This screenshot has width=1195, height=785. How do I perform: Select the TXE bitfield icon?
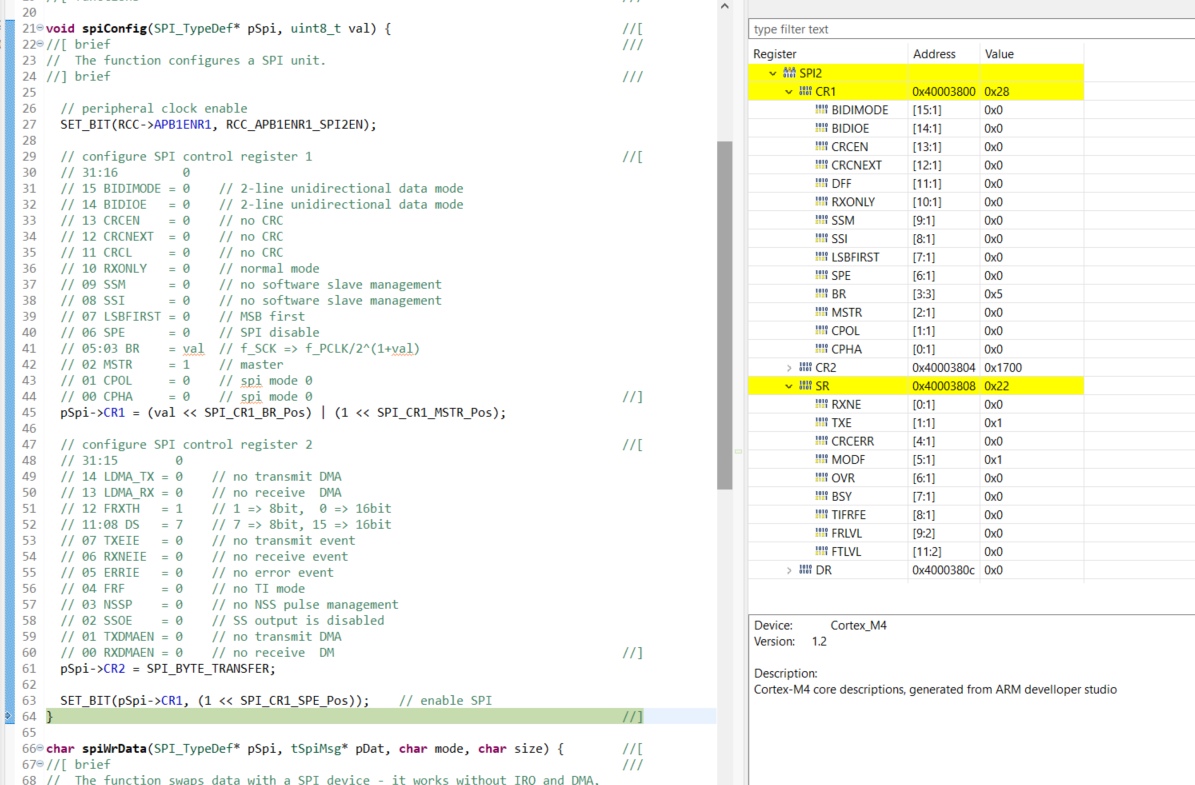click(x=821, y=423)
